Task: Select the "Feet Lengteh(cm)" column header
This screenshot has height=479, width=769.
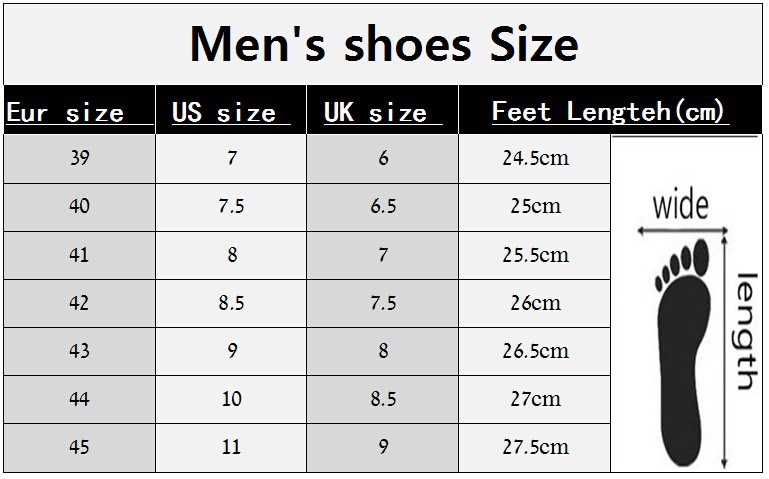Action: 609,111
